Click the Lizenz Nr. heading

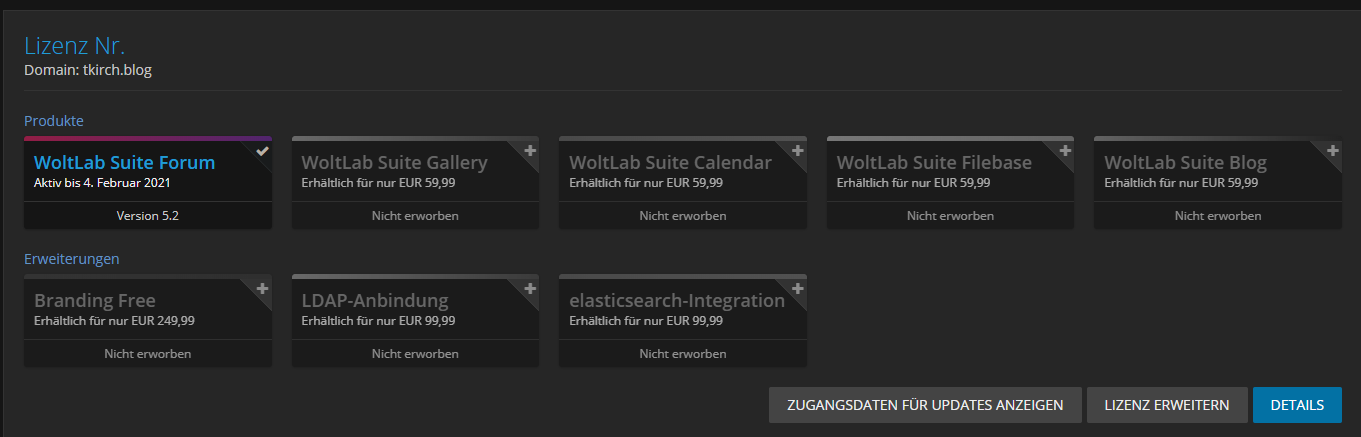pyautogui.click(x=74, y=46)
